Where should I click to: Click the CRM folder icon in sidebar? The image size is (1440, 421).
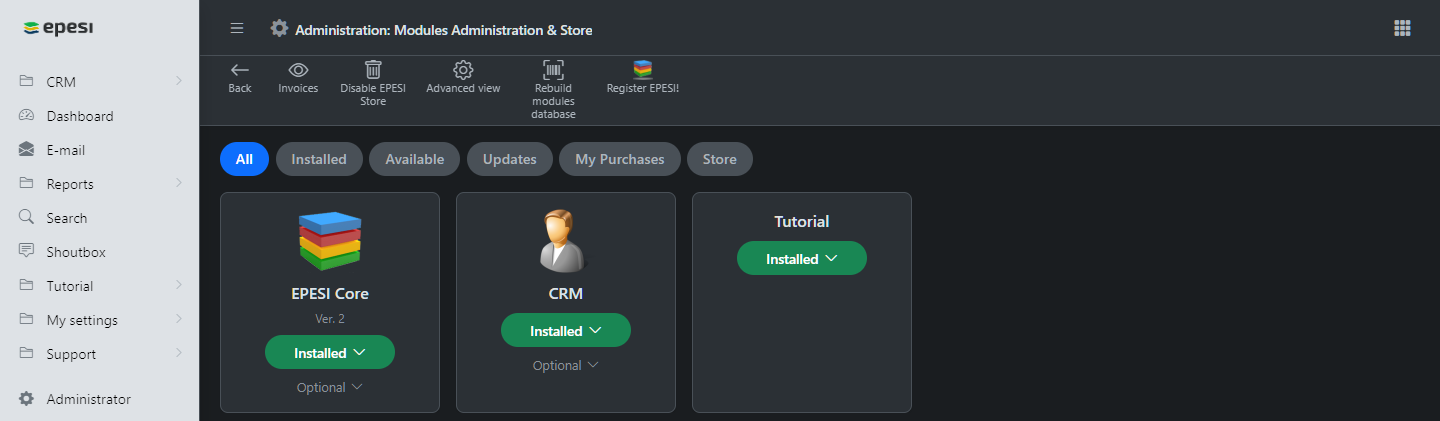point(27,81)
